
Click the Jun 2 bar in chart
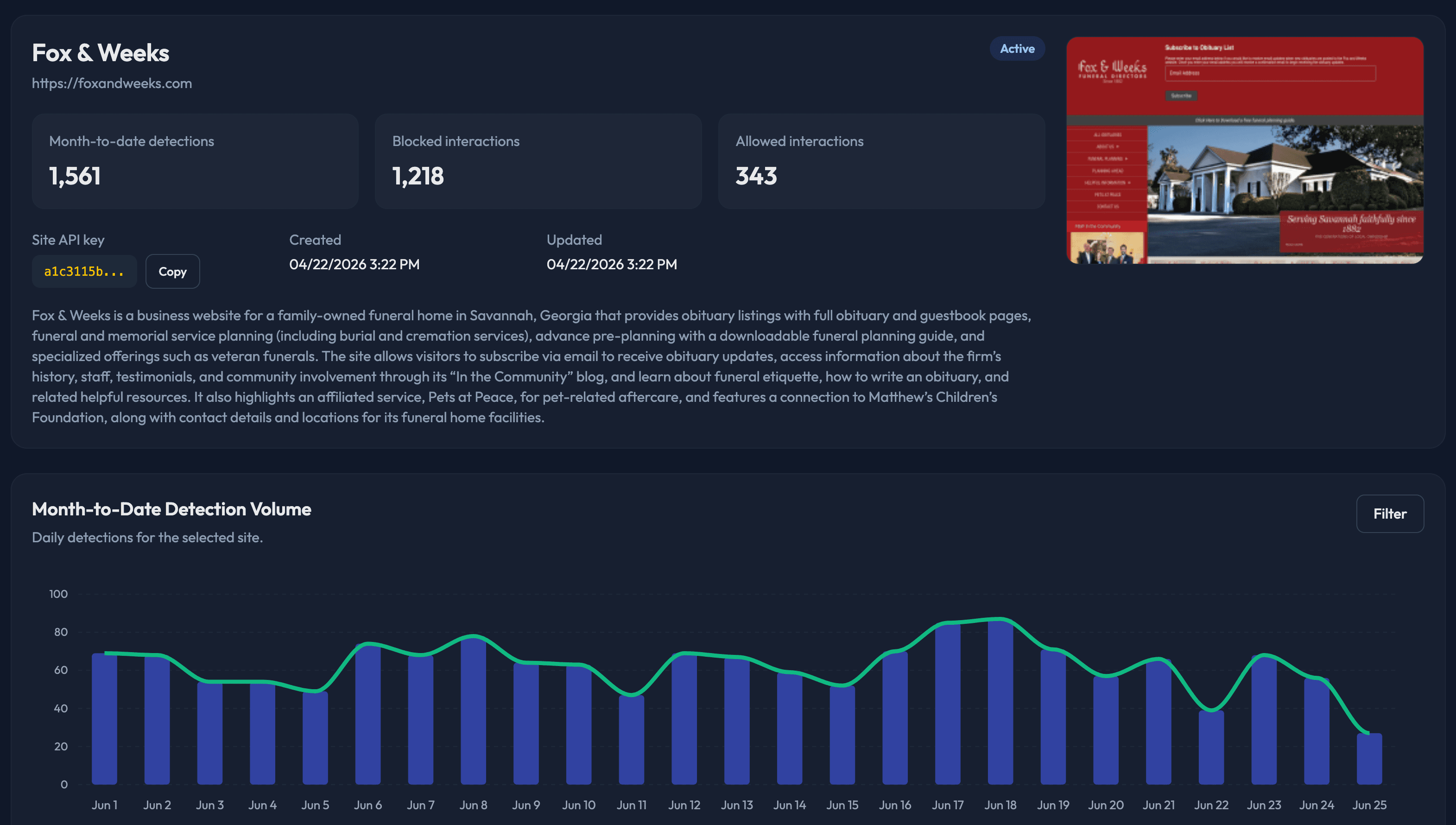(x=157, y=720)
